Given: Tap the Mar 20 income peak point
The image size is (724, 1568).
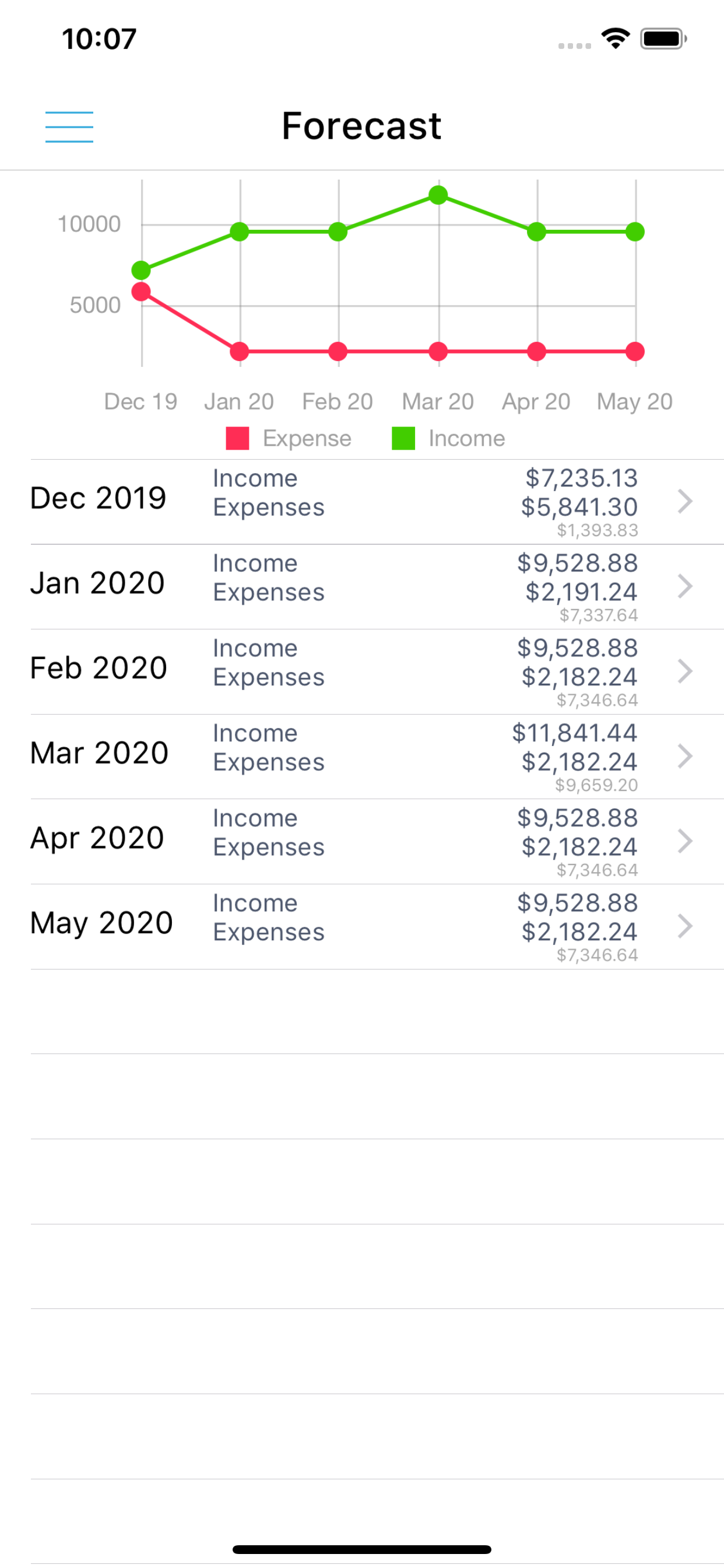Looking at the screenshot, I should 438,195.
